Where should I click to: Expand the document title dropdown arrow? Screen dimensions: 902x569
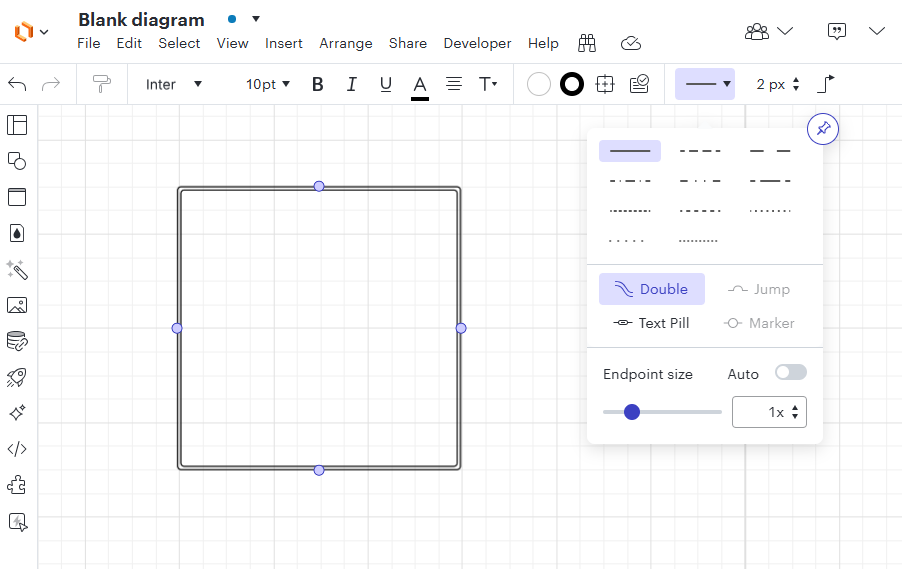(x=256, y=18)
